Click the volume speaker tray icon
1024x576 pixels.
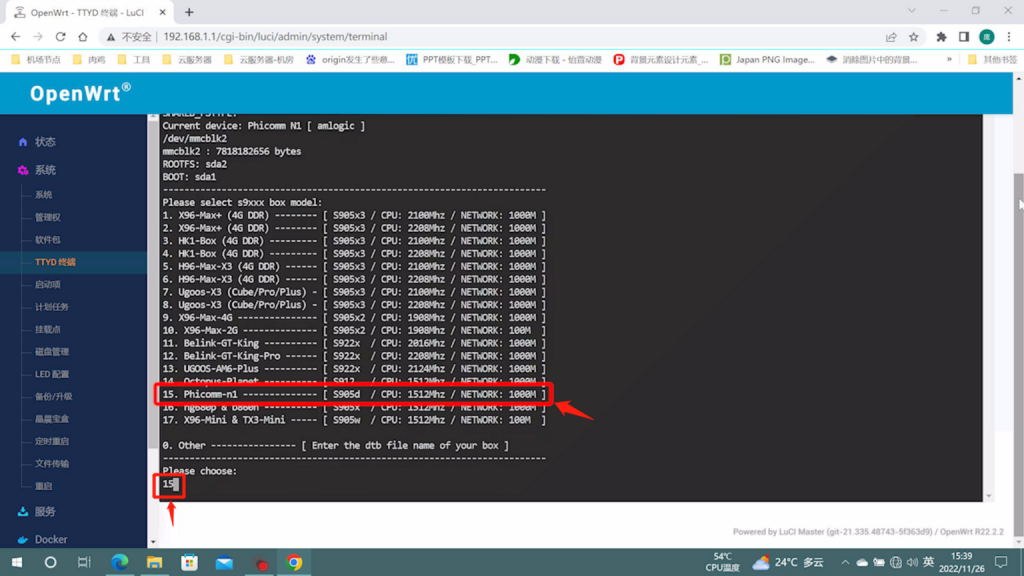click(912, 562)
